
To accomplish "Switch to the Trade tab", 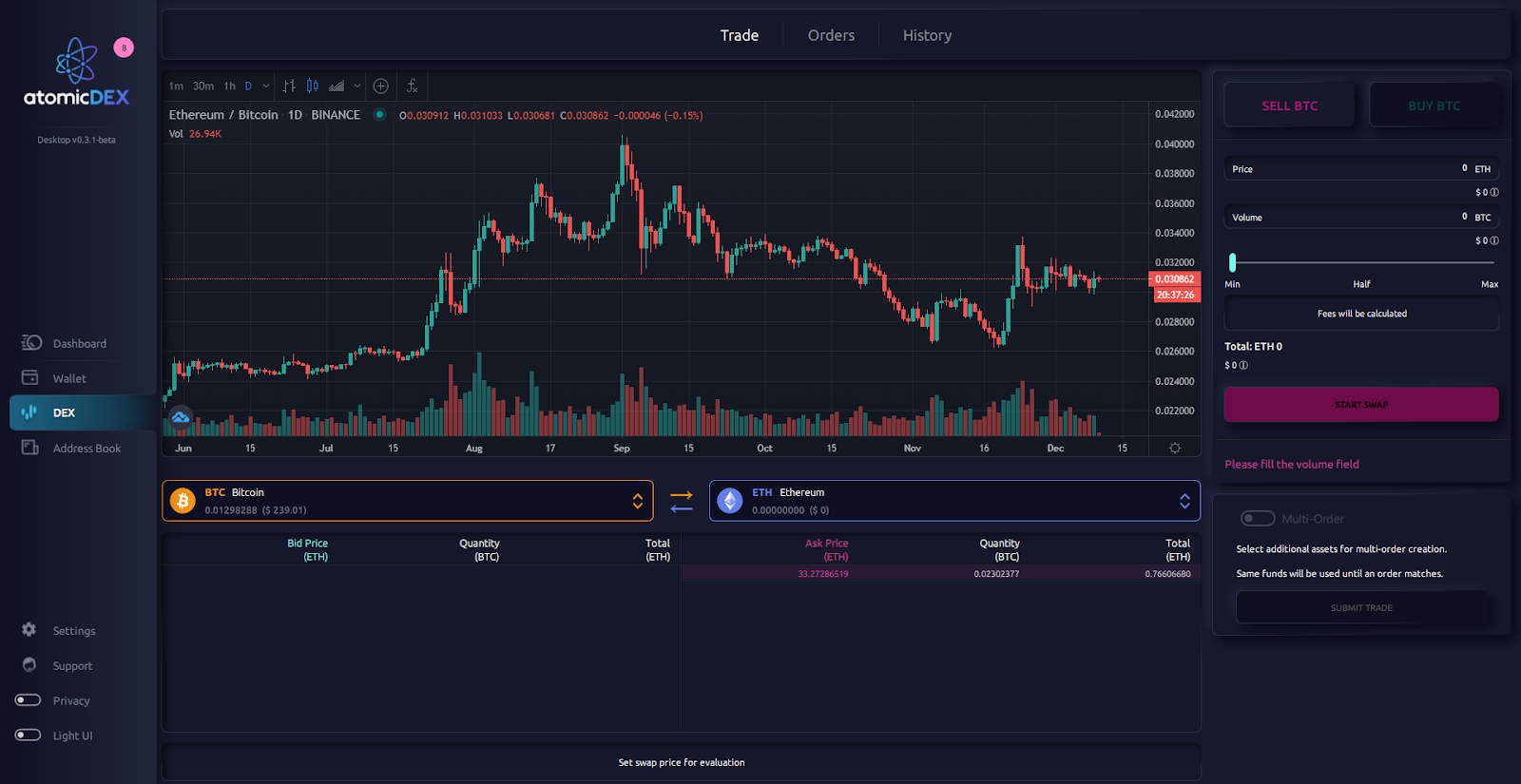I will 740,35.
